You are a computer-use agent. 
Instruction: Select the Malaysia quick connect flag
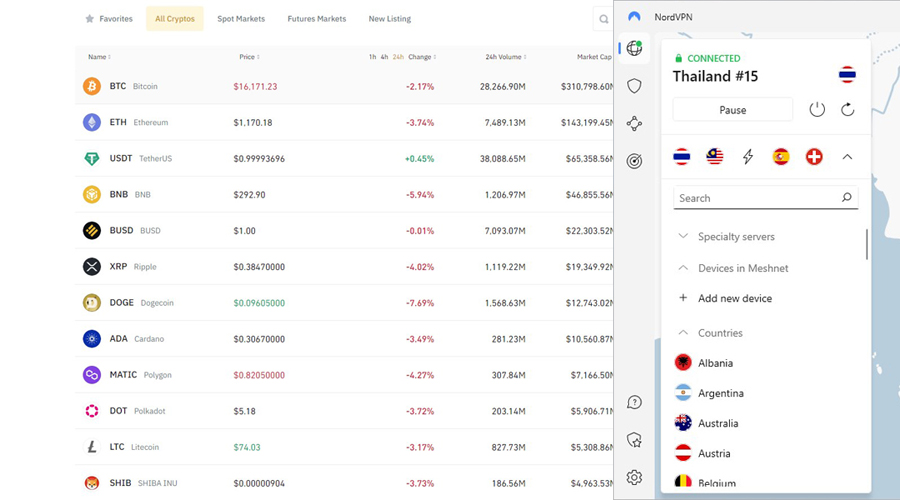(715, 157)
